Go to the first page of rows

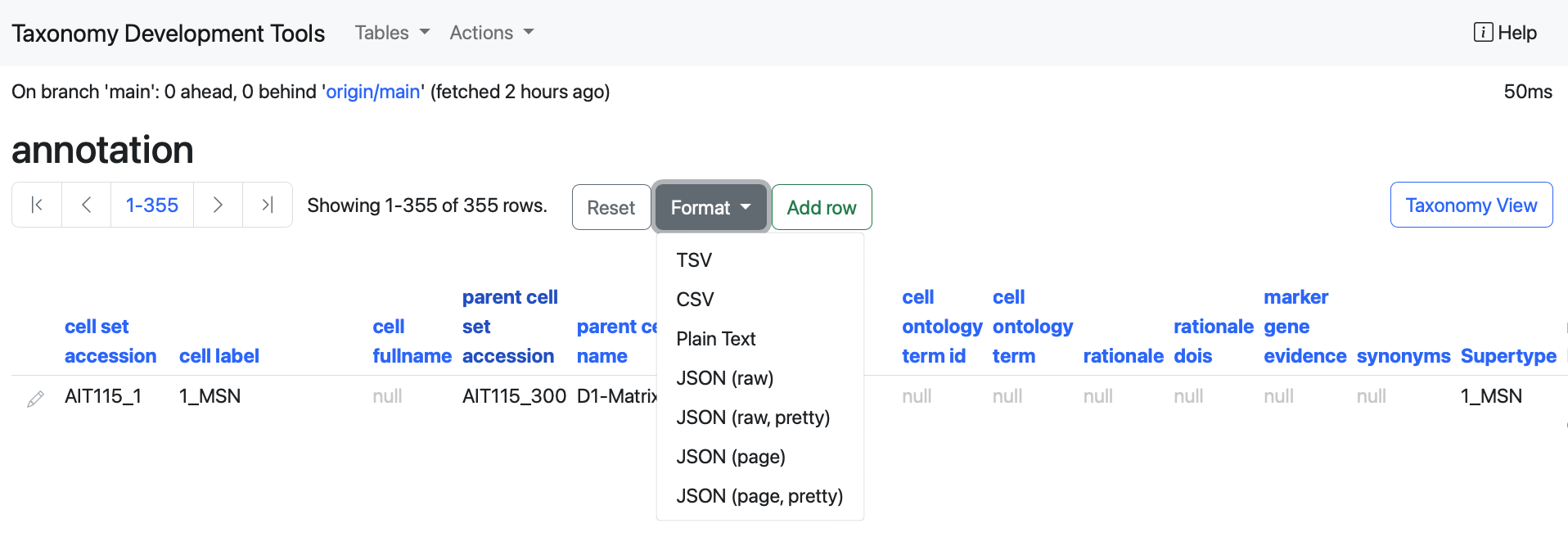tap(37, 205)
